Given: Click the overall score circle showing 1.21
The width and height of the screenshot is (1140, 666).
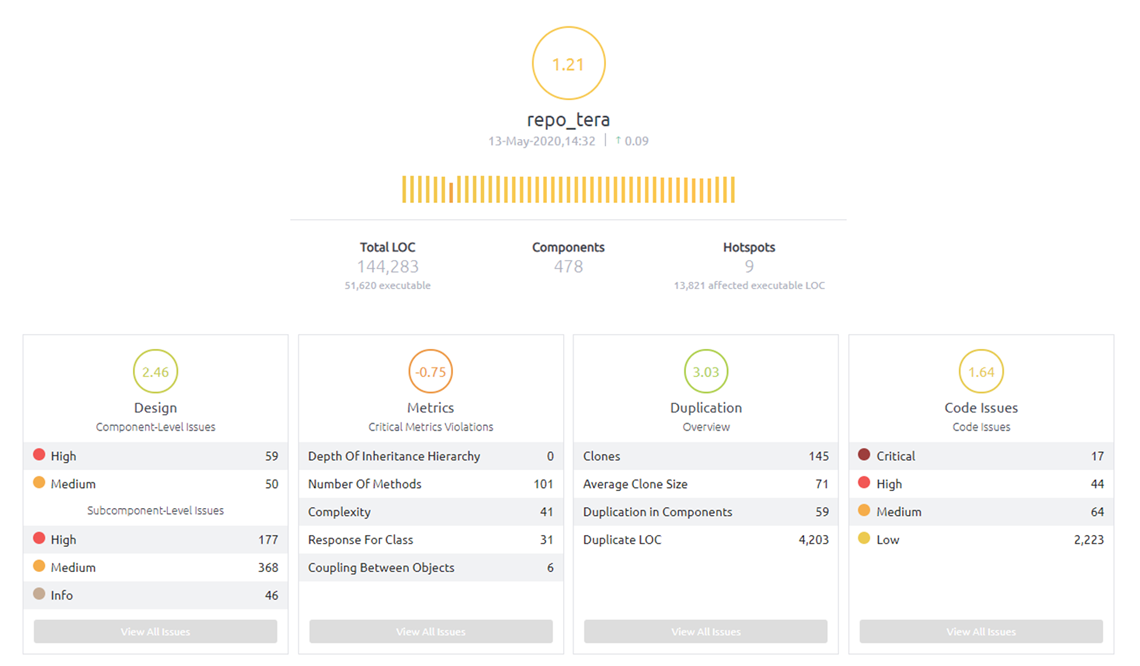Looking at the screenshot, I should point(569,63).
